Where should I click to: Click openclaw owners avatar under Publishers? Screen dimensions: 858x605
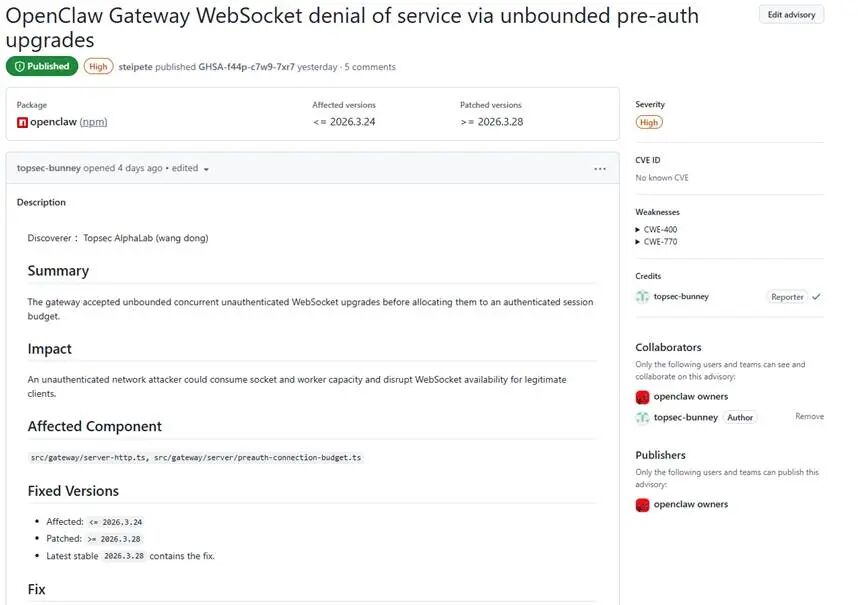point(642,505)
